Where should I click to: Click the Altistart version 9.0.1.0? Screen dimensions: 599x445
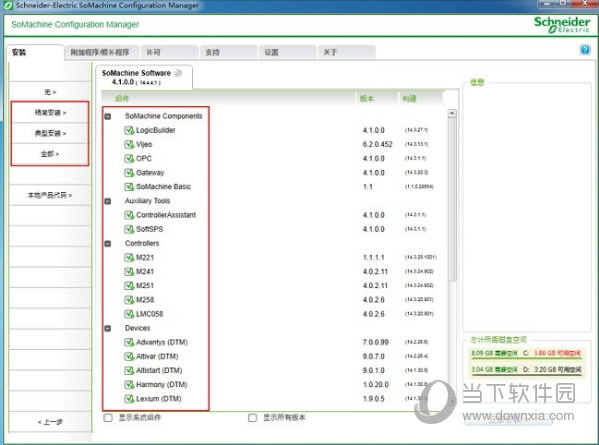tap(374, 371)
